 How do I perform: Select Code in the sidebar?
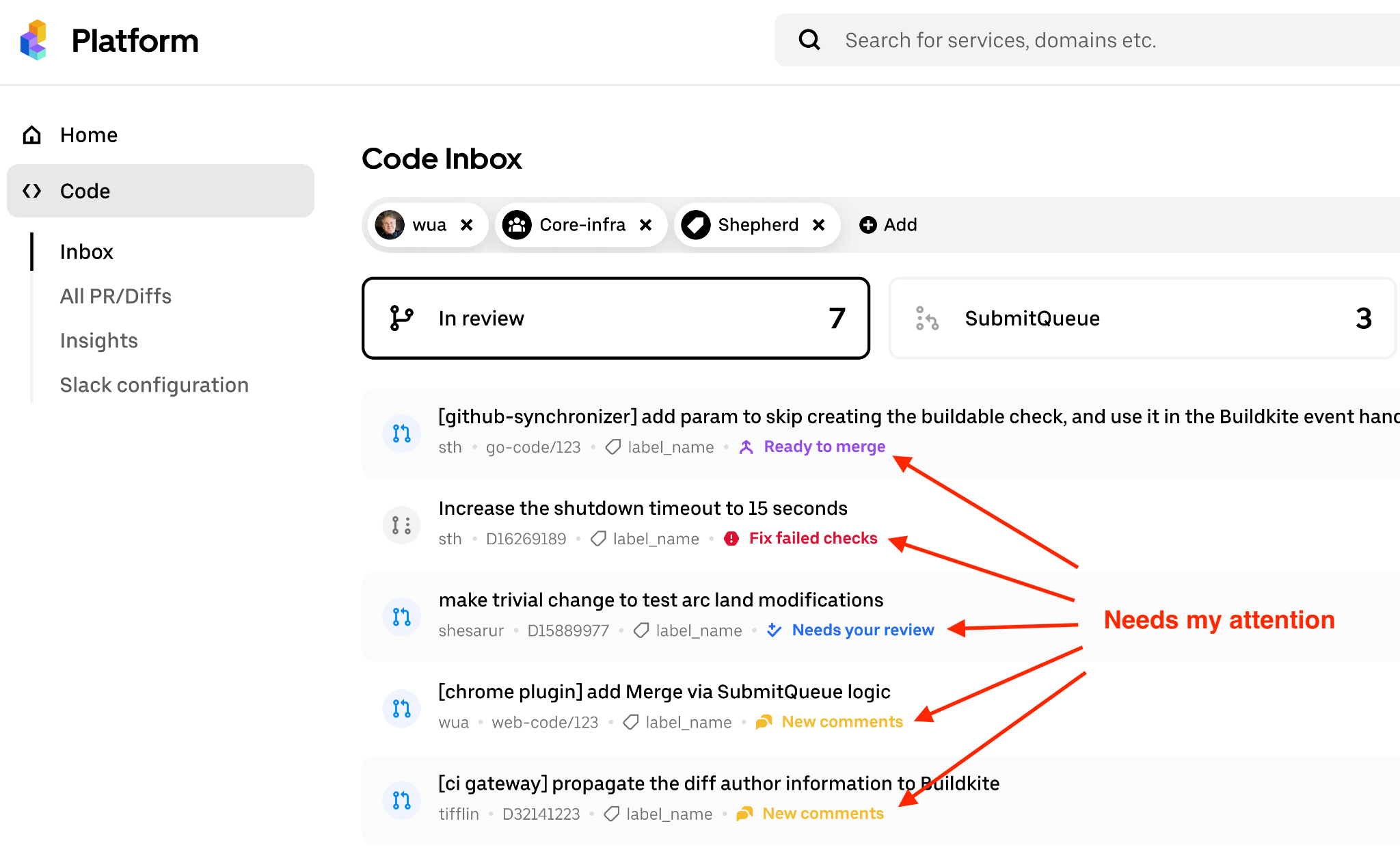tap(161, 191)
